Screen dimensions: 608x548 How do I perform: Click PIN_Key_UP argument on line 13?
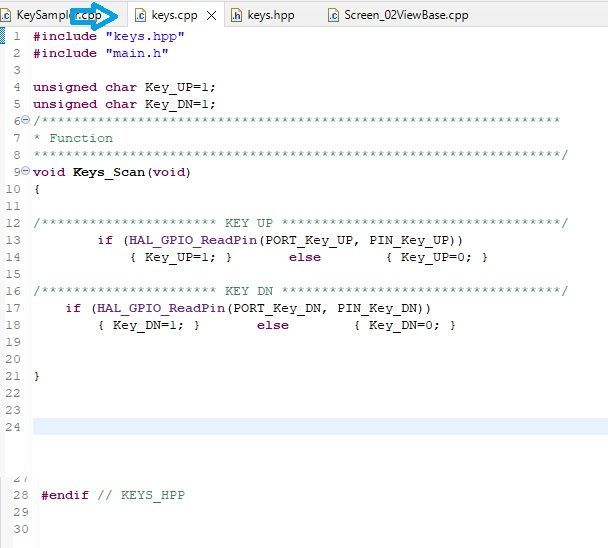point(409,240)
